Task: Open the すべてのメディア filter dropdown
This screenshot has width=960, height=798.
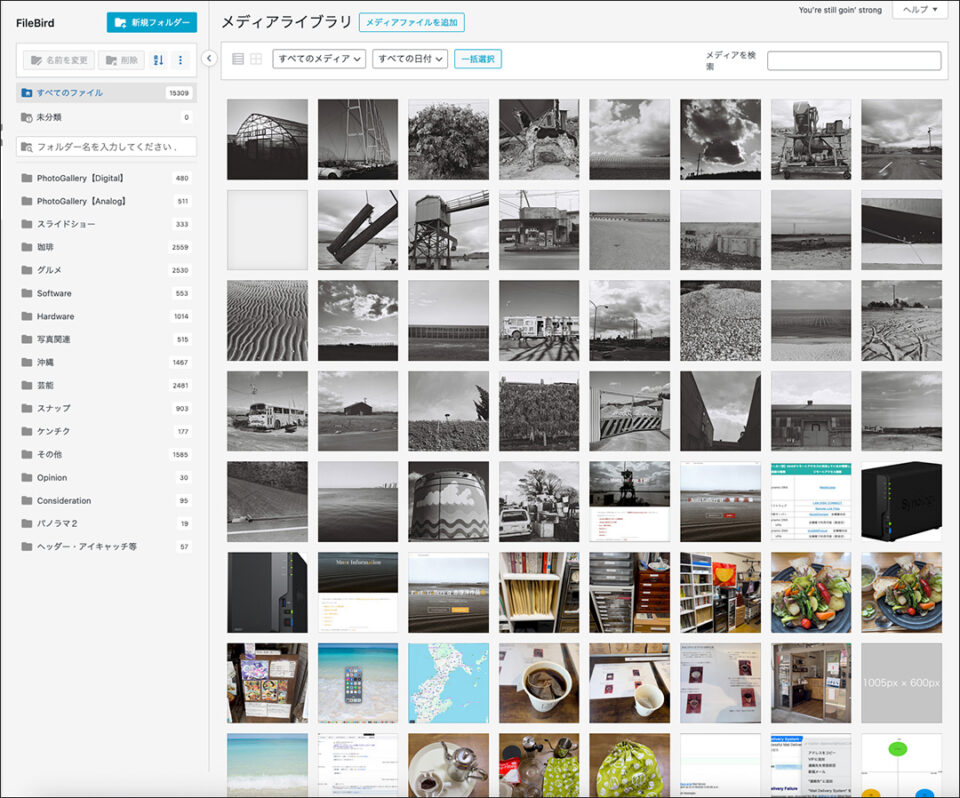Action: coord(319,59)
